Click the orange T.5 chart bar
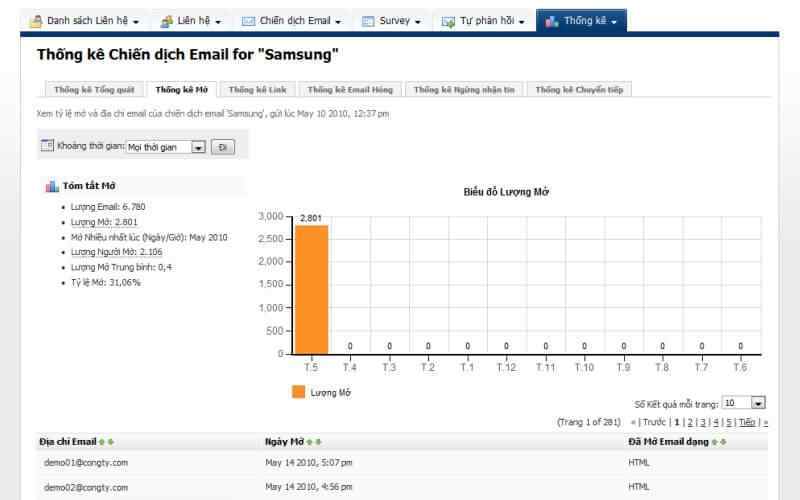 pyautogui.click(x=311, y=290)
